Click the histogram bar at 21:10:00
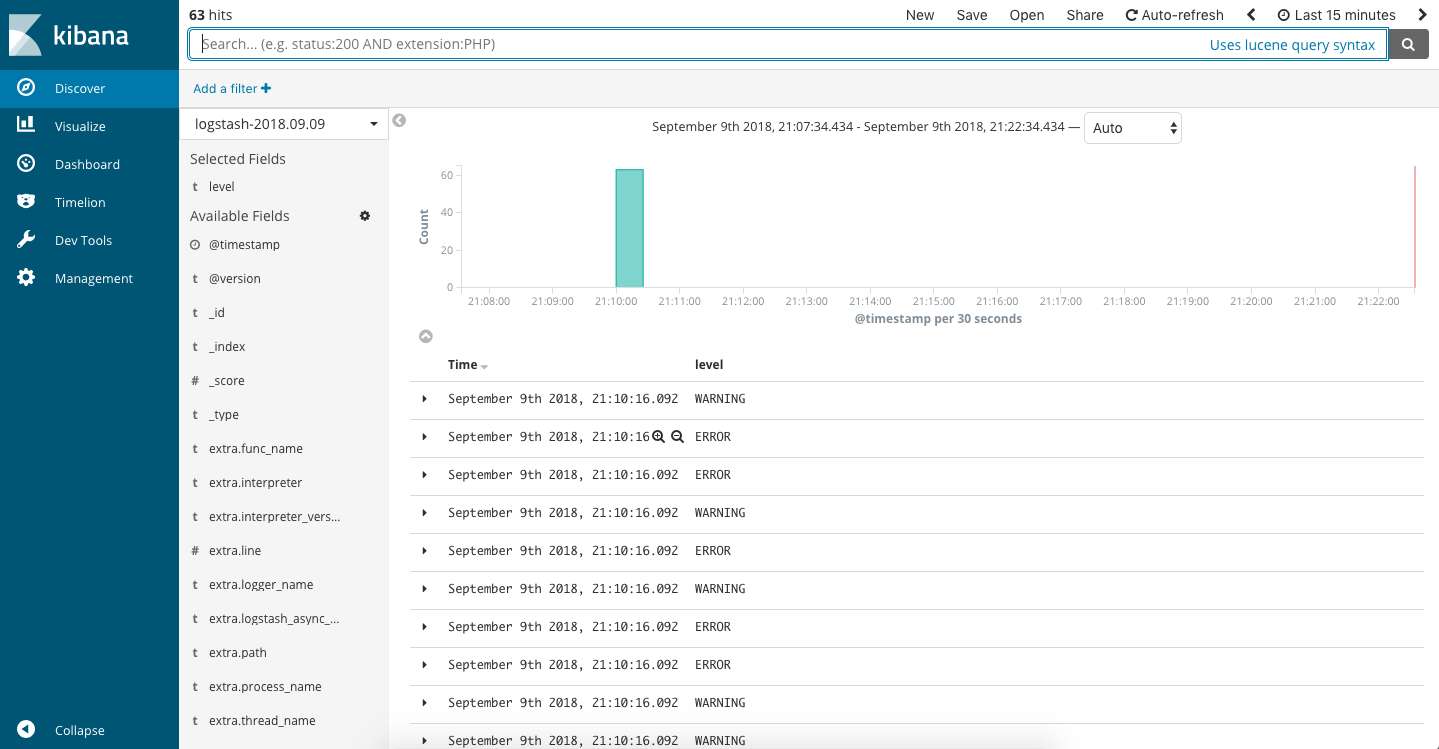Viewport: 1439px width, 749px height. point(629,228)
